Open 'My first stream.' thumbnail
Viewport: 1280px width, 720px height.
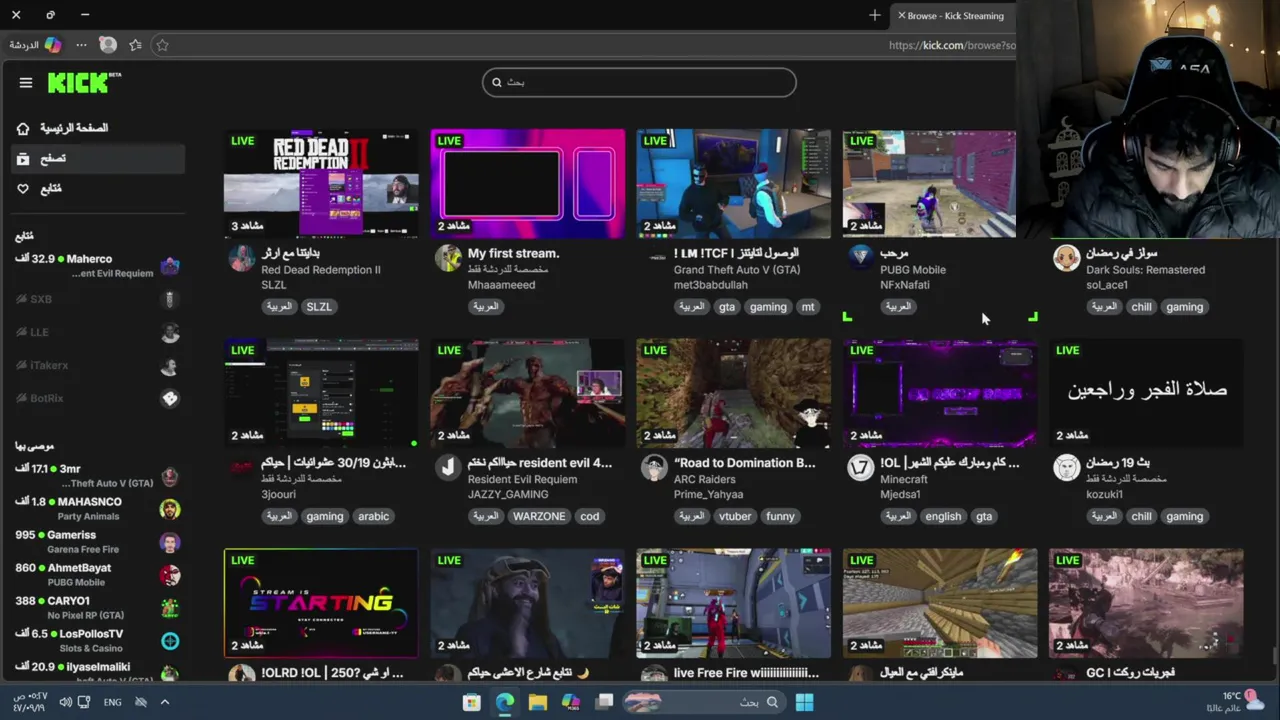(x=527, y=184)
